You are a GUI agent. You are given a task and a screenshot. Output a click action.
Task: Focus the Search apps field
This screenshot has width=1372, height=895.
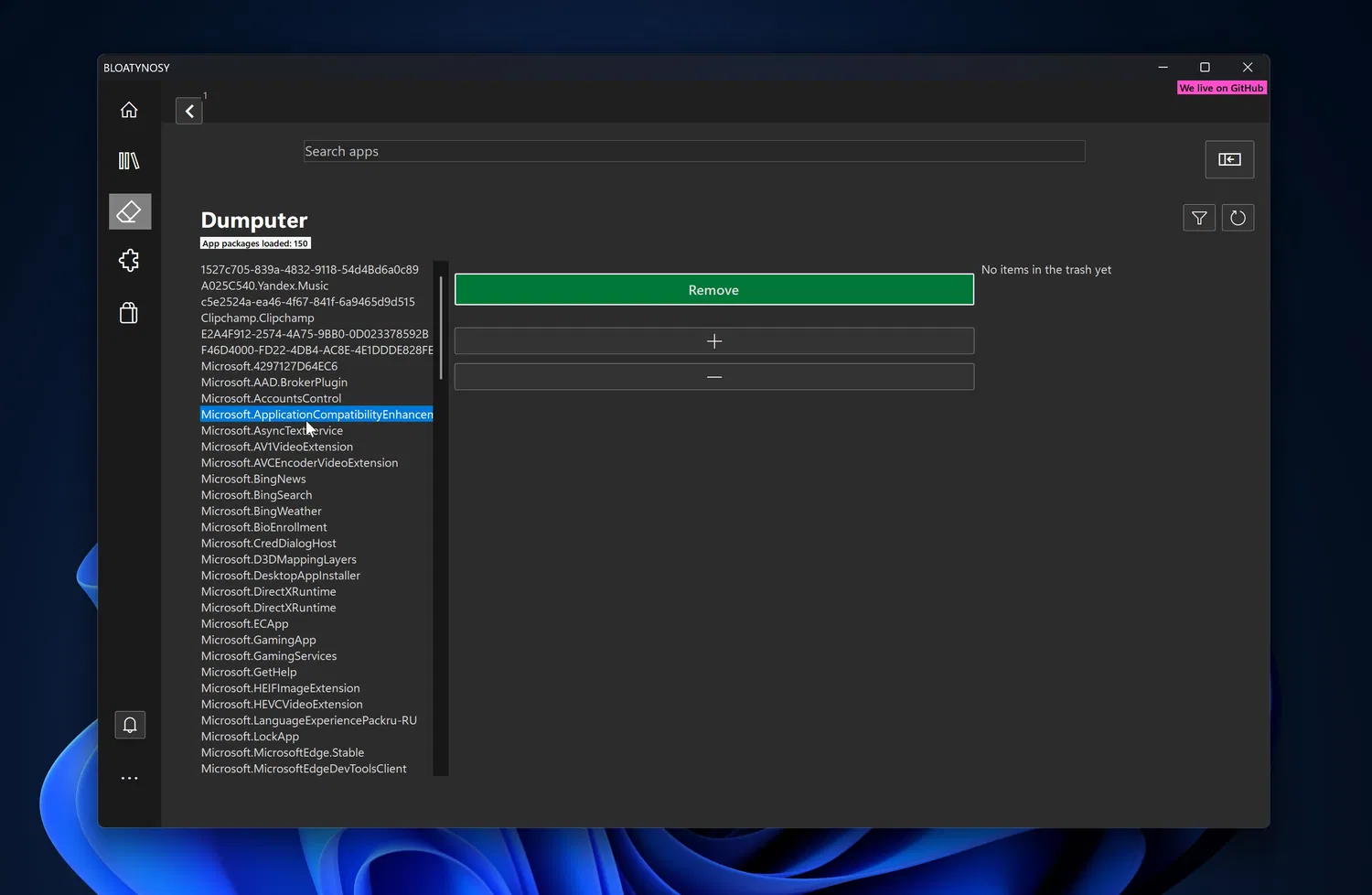pyautogui.click(x=694, y=151)
